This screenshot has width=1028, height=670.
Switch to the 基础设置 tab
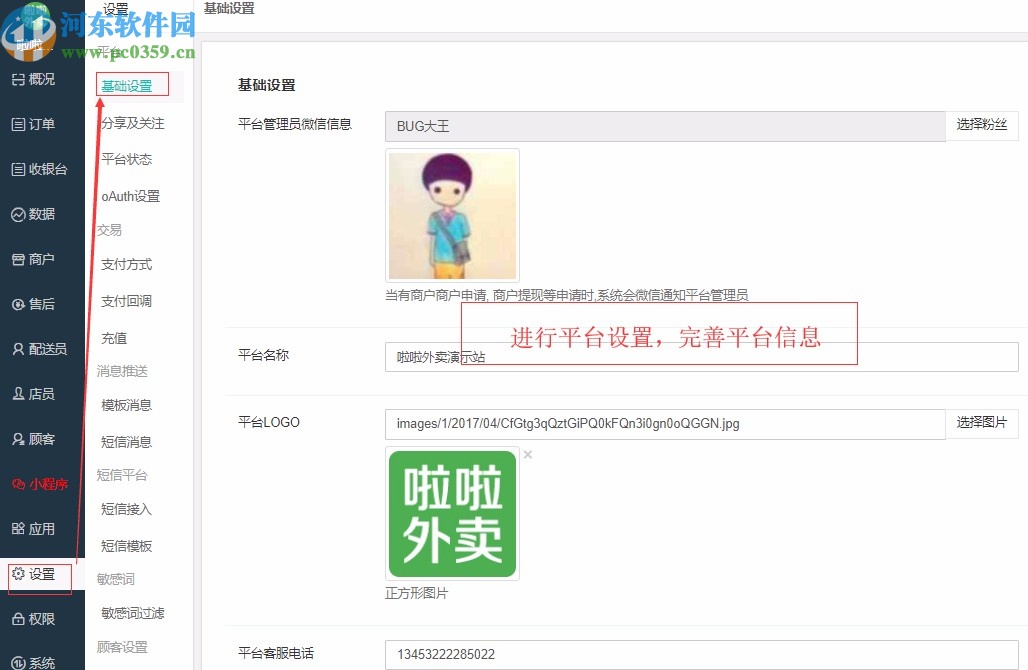(131, 85)
